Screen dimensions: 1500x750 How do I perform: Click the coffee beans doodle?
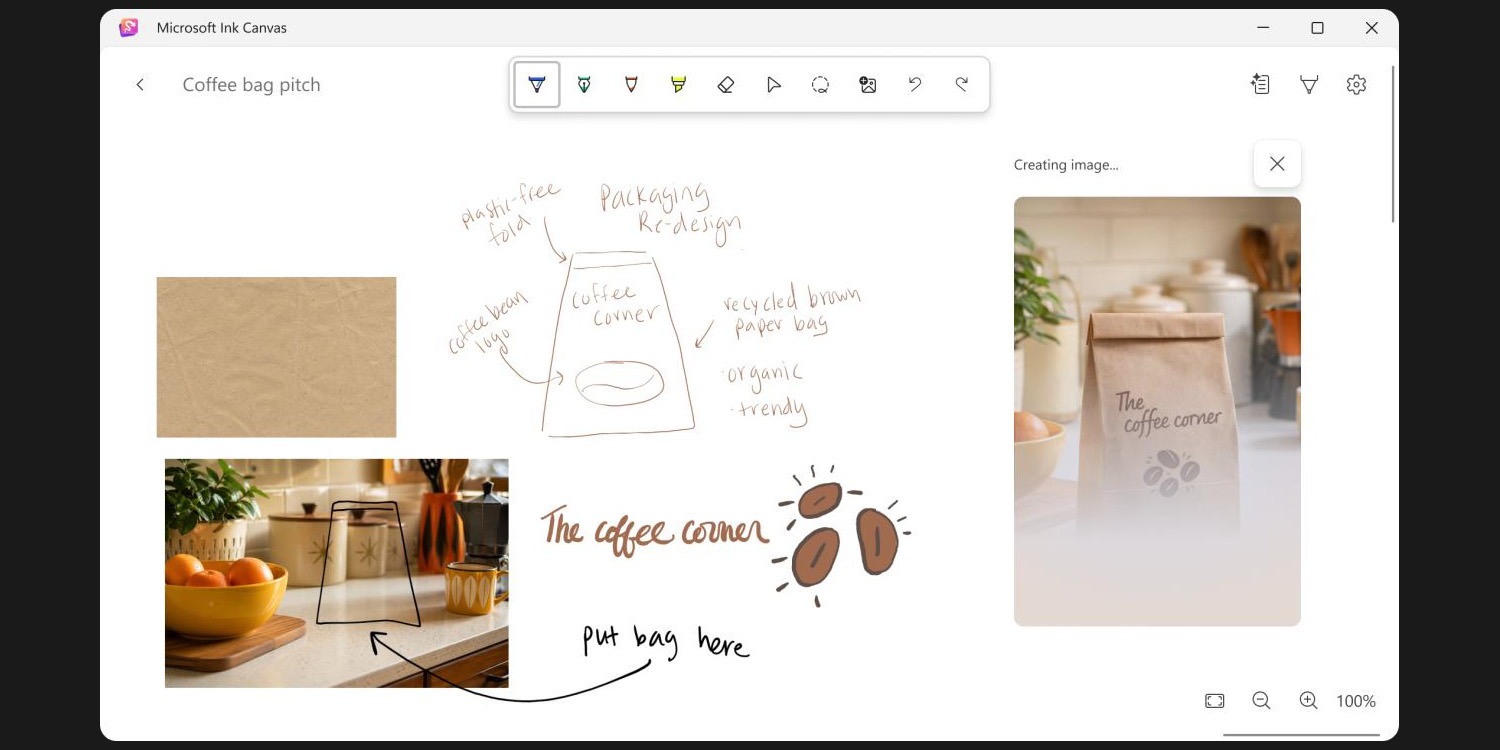[840, 535]
